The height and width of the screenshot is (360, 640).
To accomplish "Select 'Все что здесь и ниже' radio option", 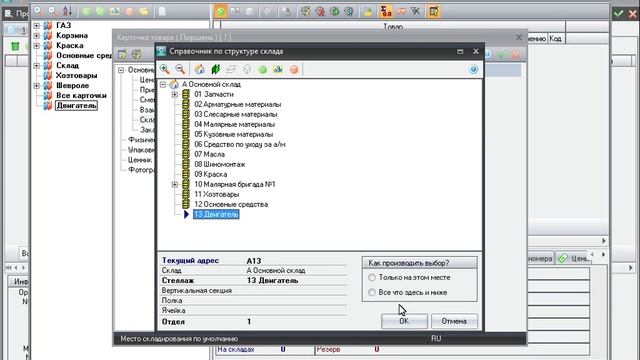I will [x=372, y=293].
